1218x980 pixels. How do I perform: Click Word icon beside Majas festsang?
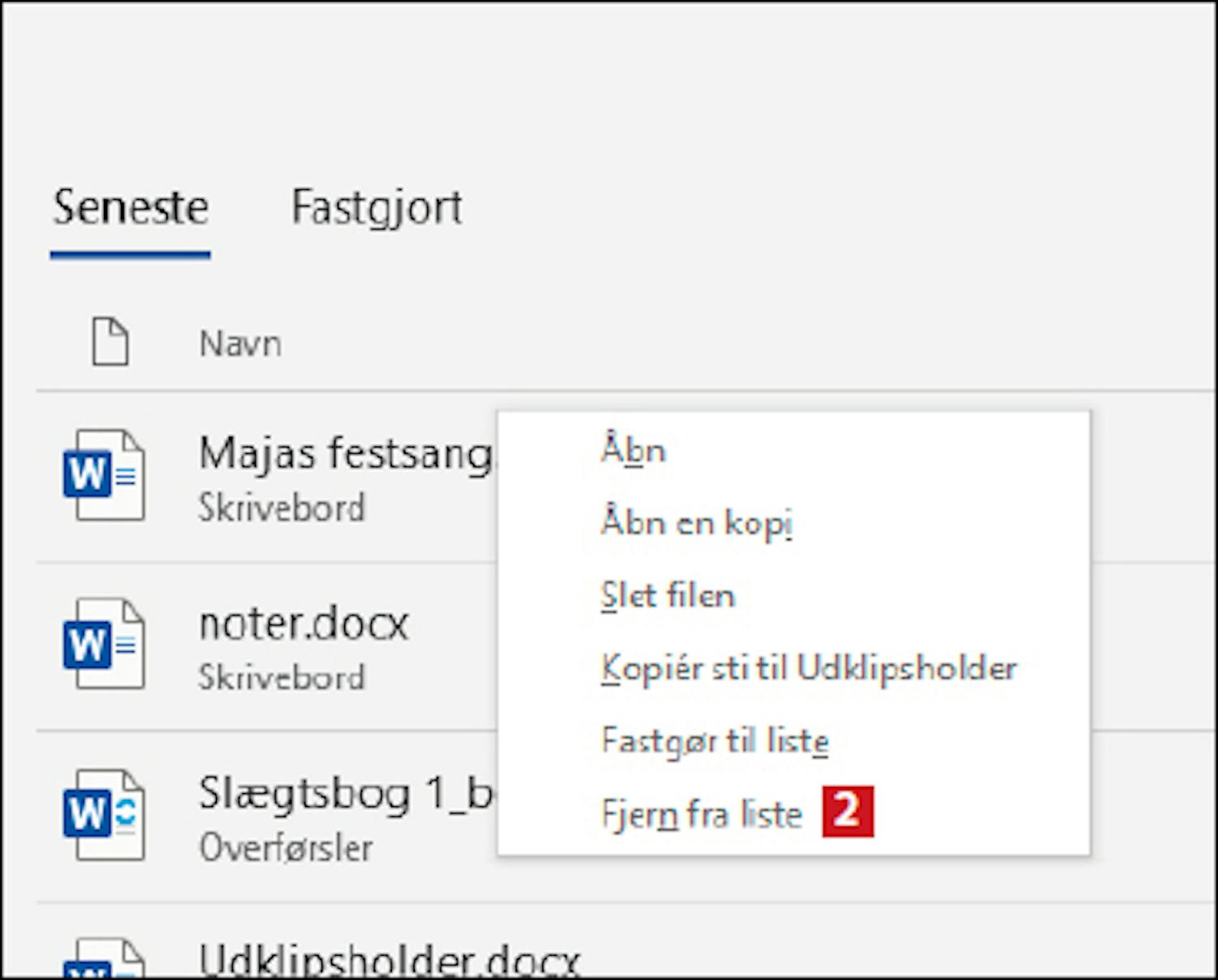coord(104,476)
